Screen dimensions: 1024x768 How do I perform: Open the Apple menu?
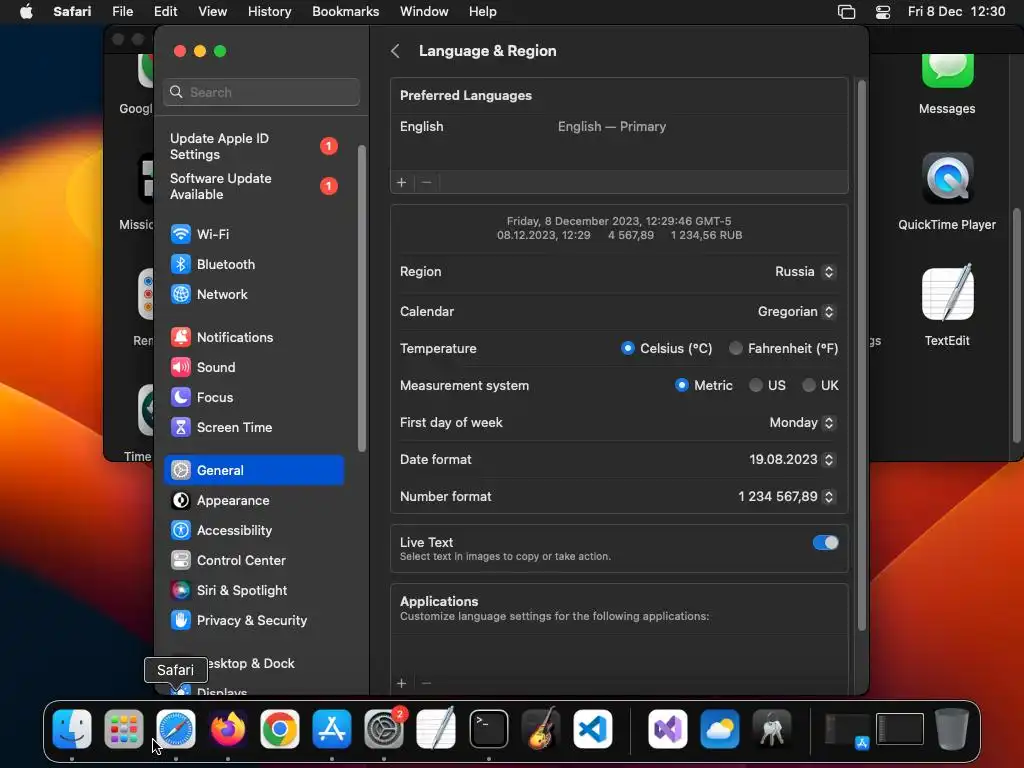pyautogui.click(x=26, y=12)
